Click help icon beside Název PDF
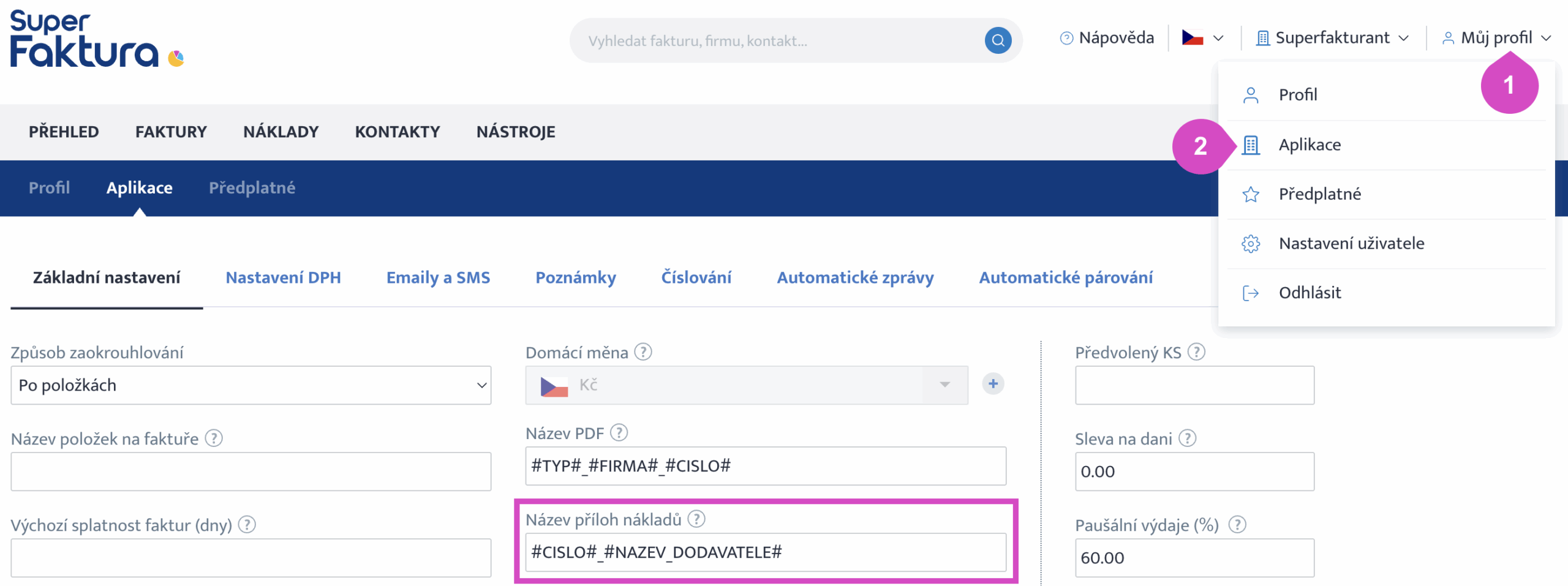The height and width of the screenshot is (586, 1568). tap(619, 433)
